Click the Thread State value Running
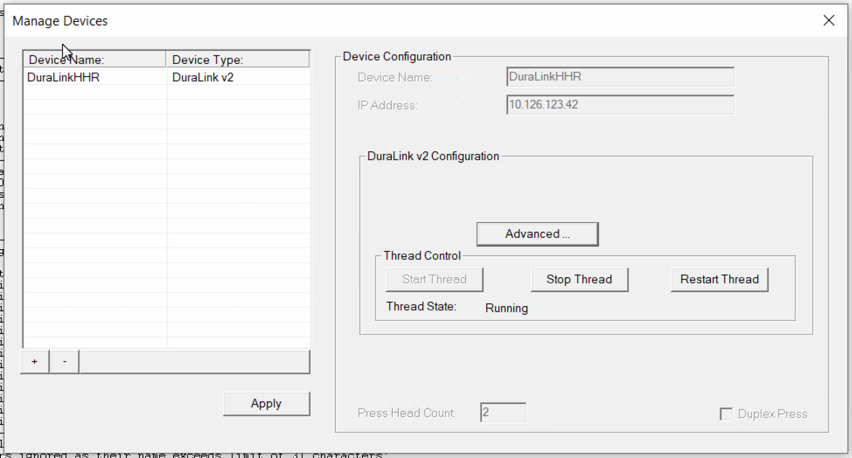 pyautogui.click(x=506, y=308)
